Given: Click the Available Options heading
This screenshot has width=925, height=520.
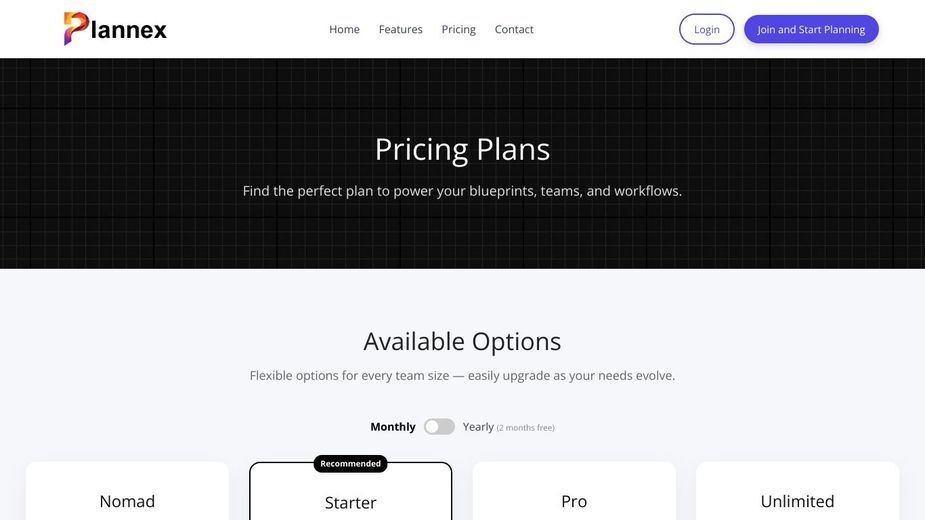Looking at the screenshot, I should pos(462,341).
